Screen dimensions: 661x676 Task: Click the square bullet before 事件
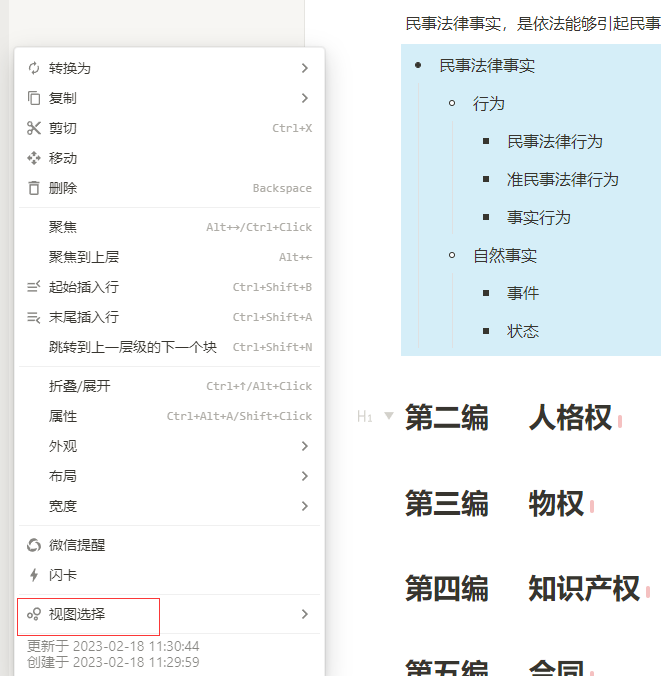pos(486,293)
